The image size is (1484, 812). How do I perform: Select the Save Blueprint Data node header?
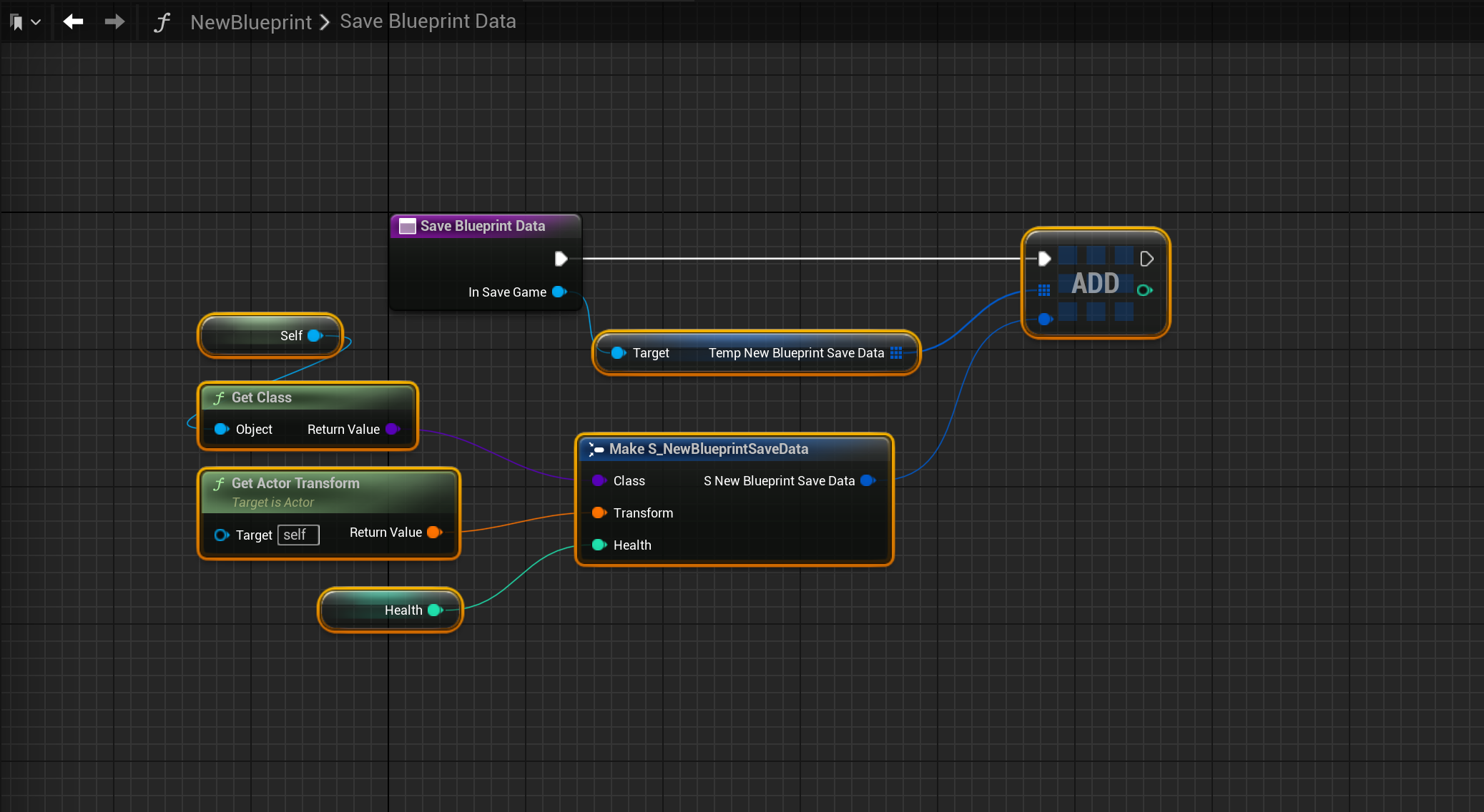(x=483, y=226)
